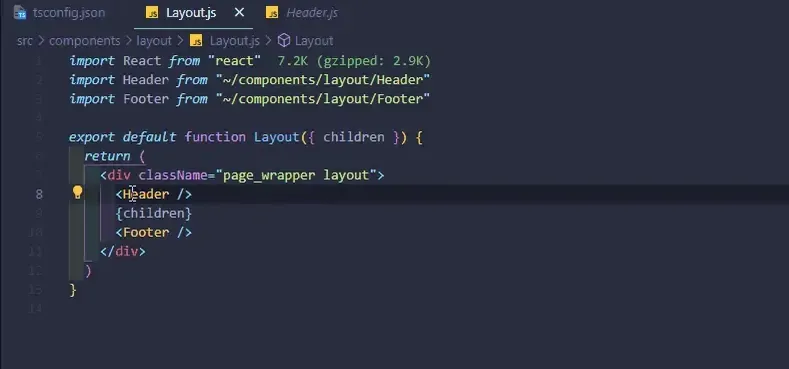Click the Footer component tag
Image resolution: width=789 pixels, height=369 pixels.
pyautogui.click(x=146, y=233)
